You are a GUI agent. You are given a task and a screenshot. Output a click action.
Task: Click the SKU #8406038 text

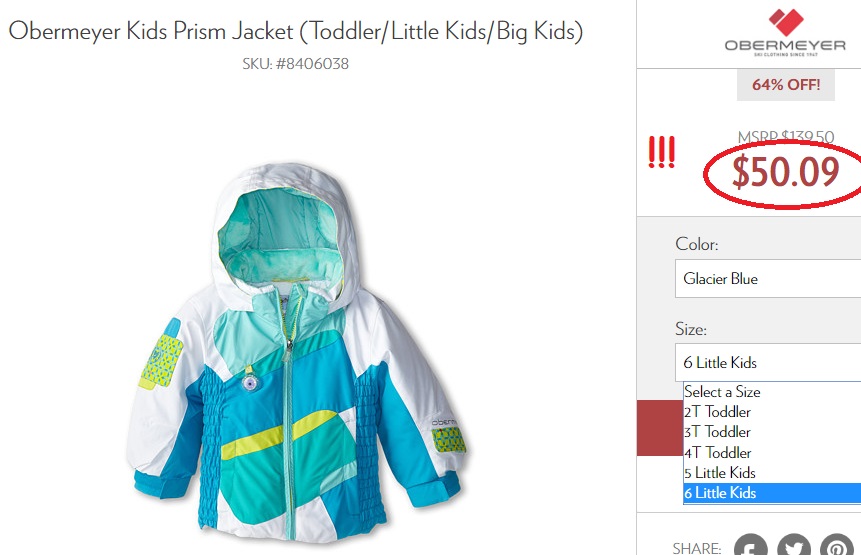tap(295, 64)
